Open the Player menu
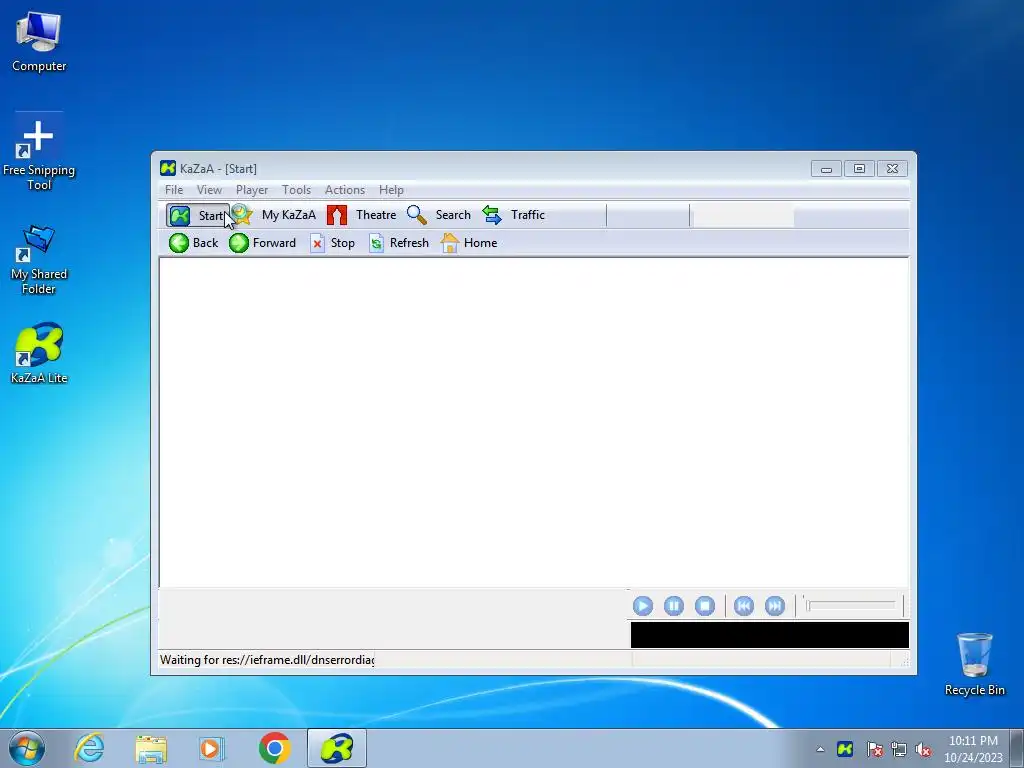The image size is (1024, 768). coord(251,190)
